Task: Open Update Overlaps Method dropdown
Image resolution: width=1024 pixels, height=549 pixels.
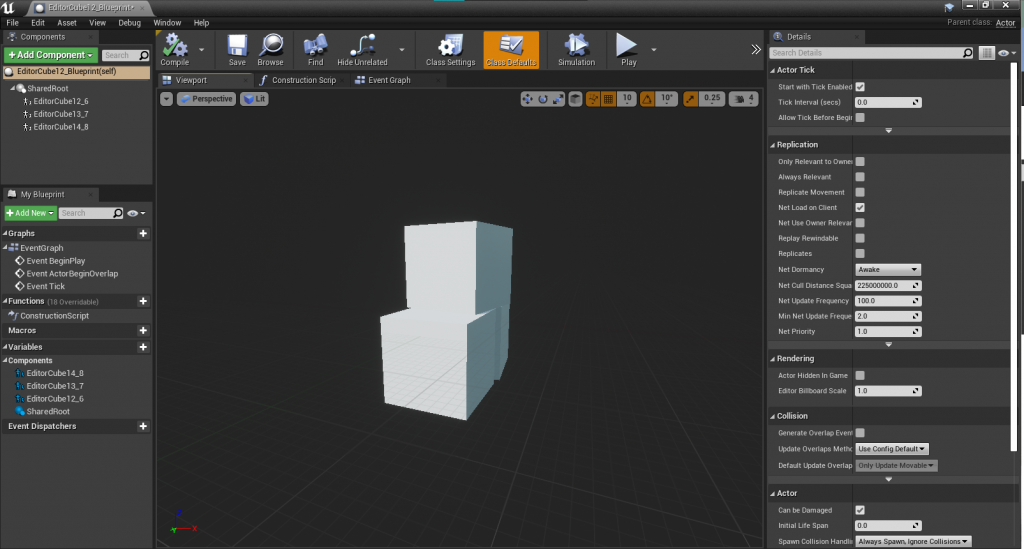Action: 892,449
